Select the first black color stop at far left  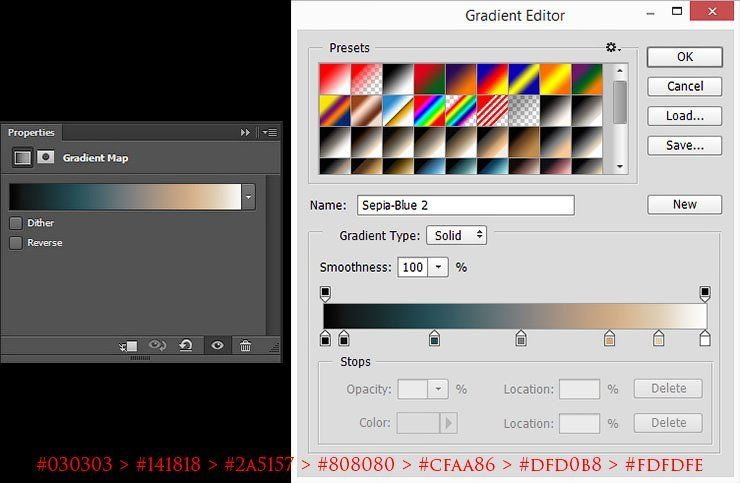(325, 338)
